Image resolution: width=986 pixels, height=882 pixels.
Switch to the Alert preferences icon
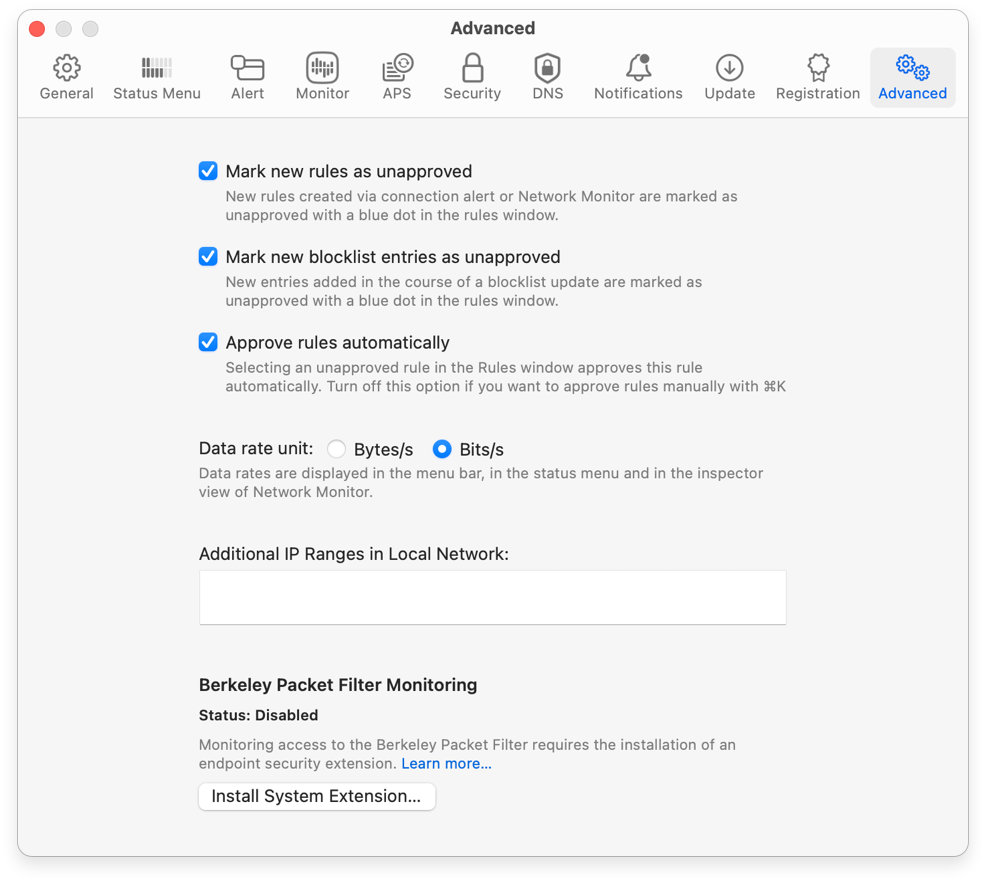pyautogui.click(x=247, y=67)
